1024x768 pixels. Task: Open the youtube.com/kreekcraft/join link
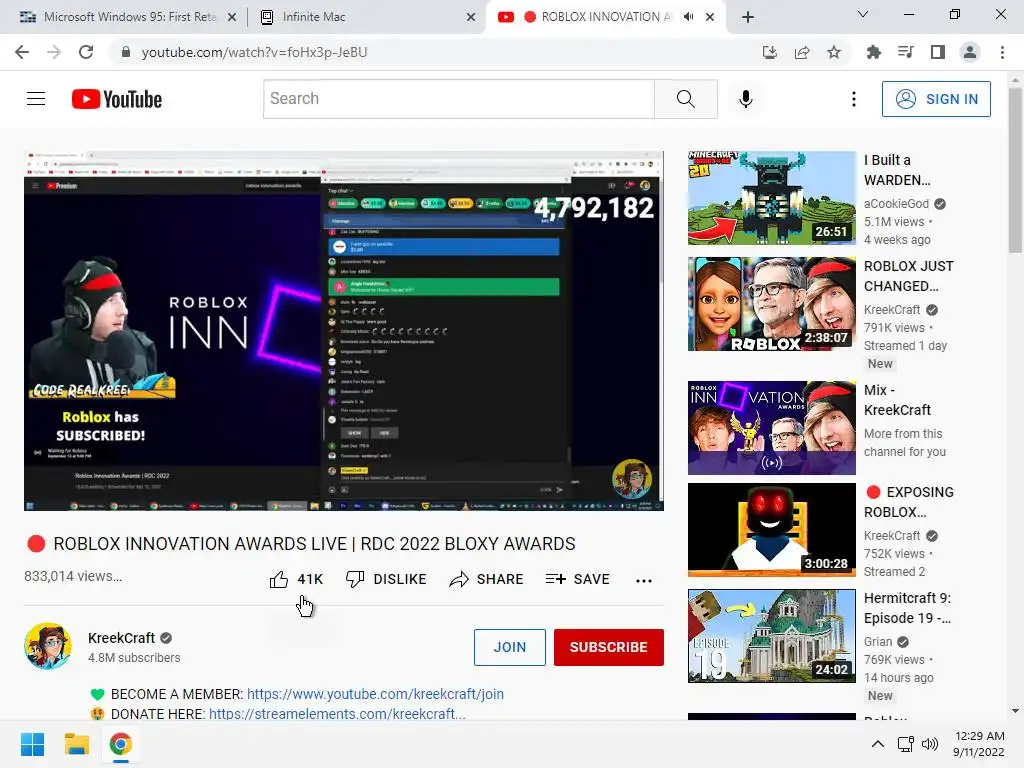tap(375, 694)
